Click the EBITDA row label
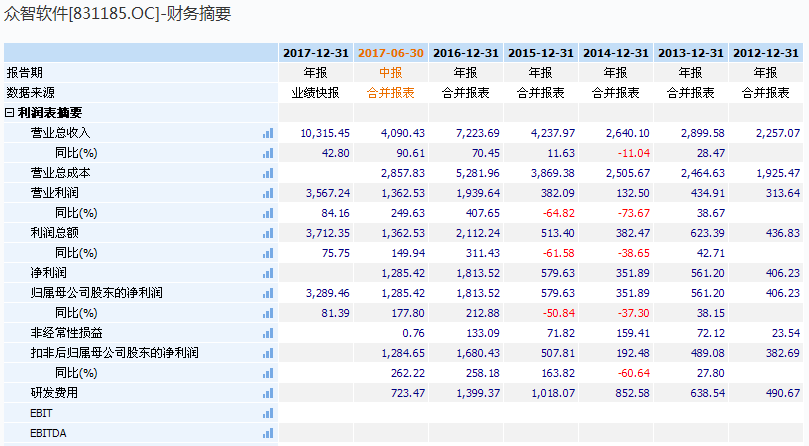 pos(48,433)
